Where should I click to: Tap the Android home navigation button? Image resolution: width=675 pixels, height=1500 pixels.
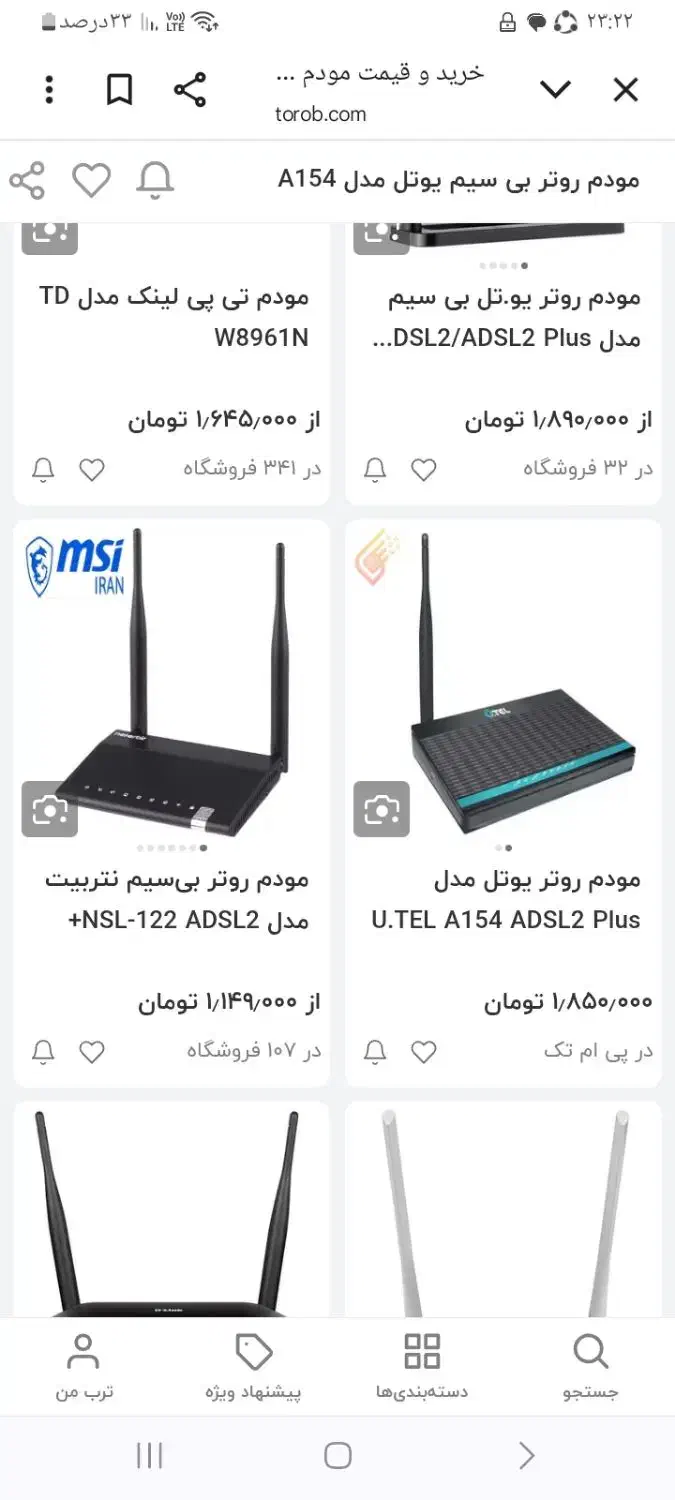pyautogui.click(x=338, y=1455)
